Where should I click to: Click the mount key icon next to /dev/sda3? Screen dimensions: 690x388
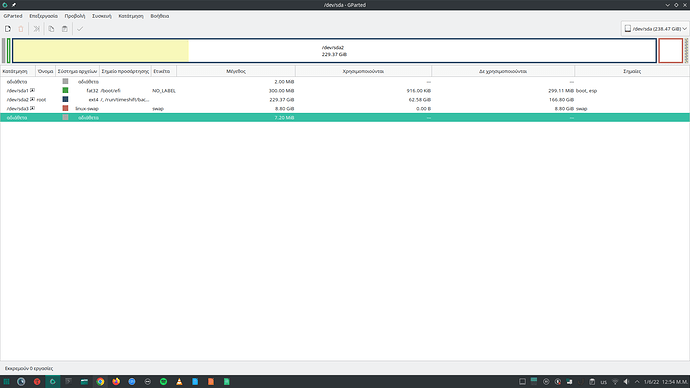click(32, 108)
